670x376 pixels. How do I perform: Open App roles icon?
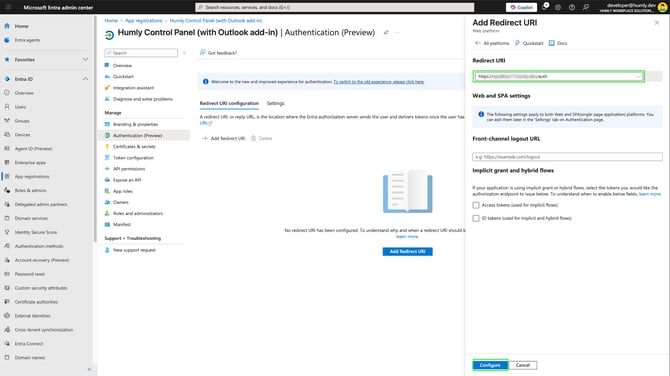(x=107, y=191)
